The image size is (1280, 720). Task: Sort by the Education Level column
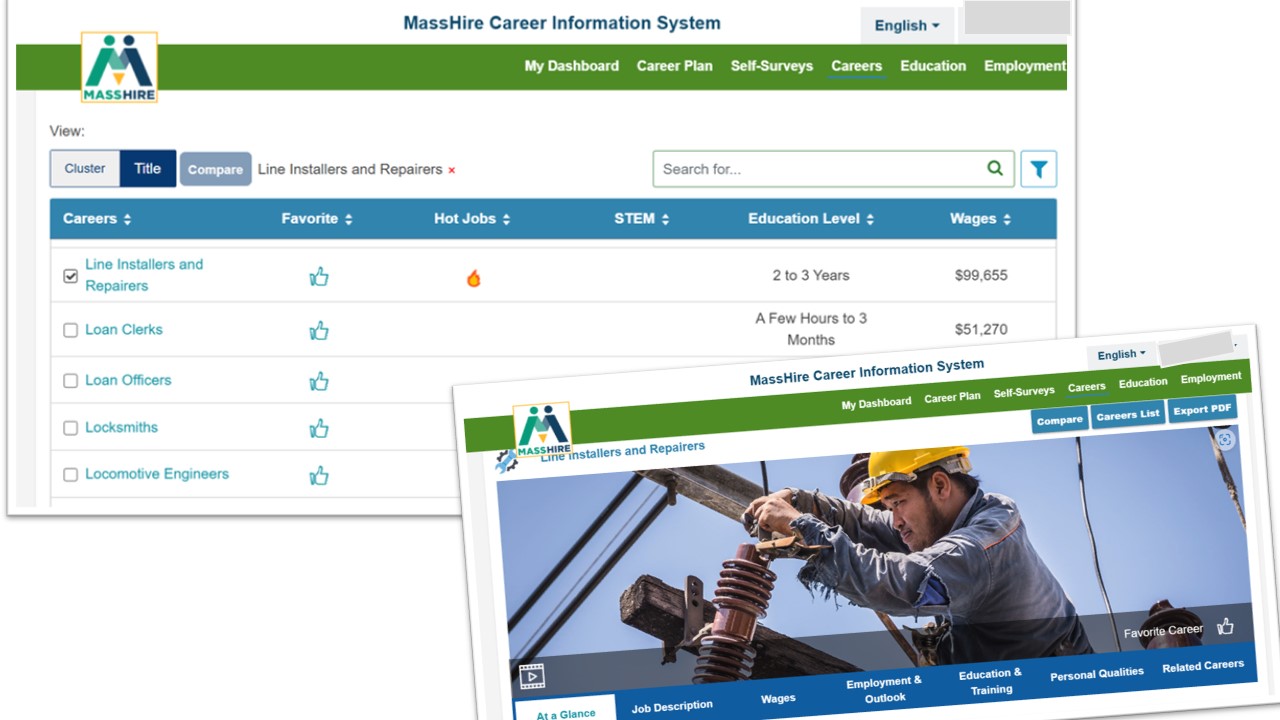click(811, 219)
